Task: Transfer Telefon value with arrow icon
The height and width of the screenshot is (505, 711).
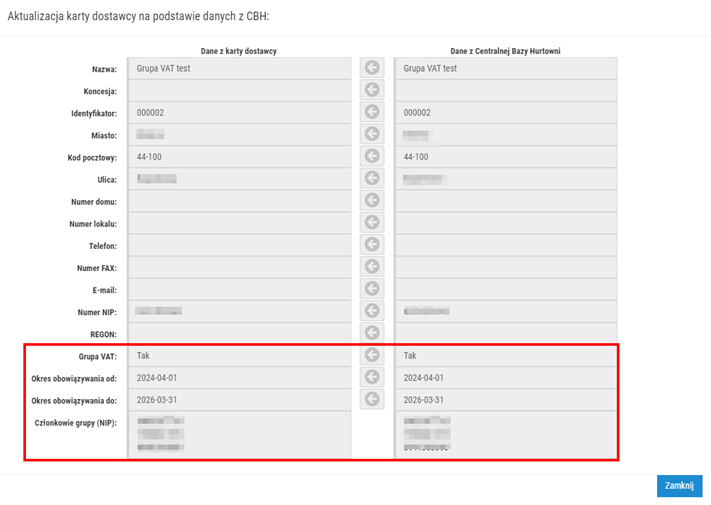Action: 372,245
